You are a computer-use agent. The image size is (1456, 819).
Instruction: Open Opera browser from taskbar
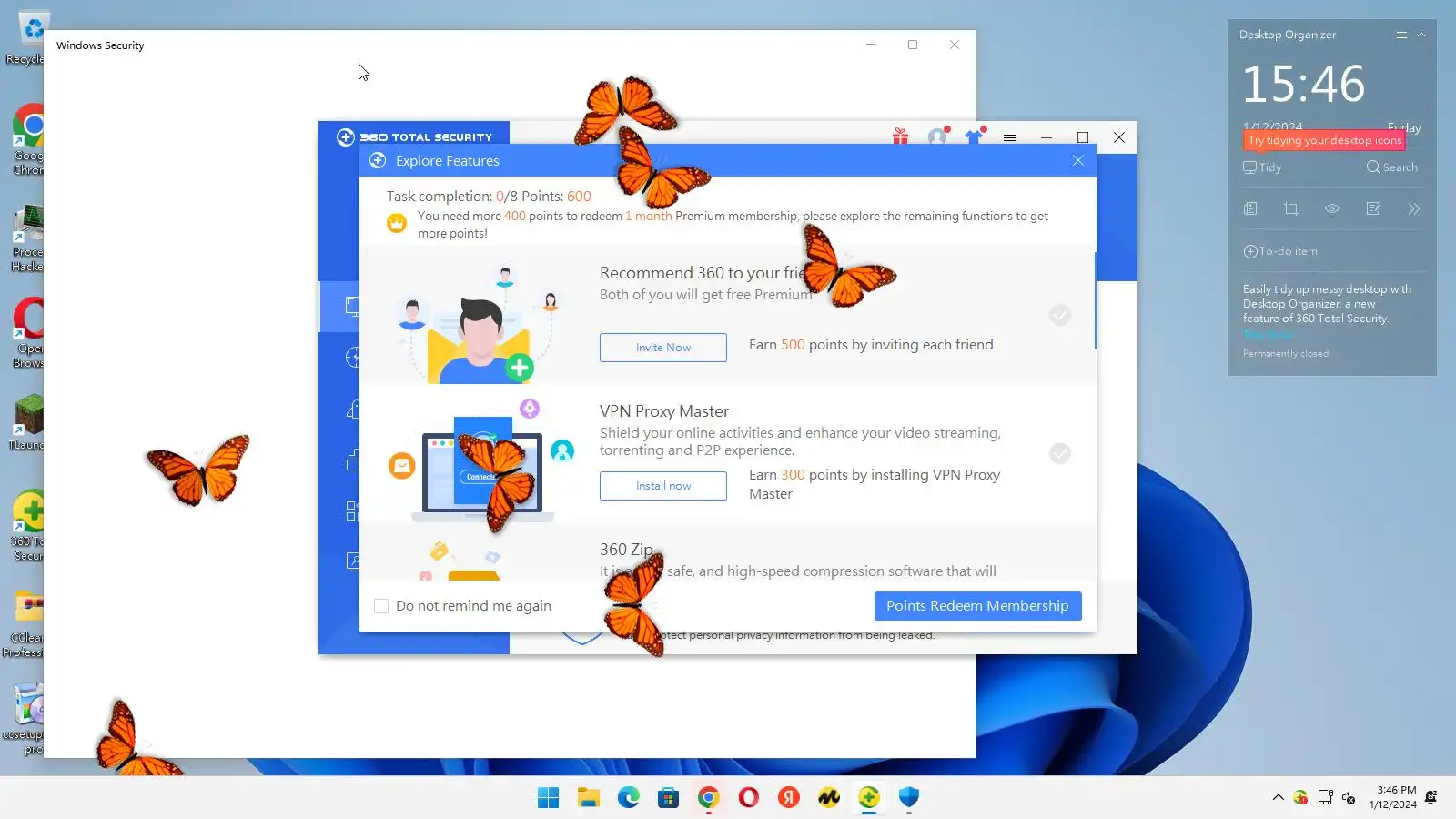tap(749, 798)
